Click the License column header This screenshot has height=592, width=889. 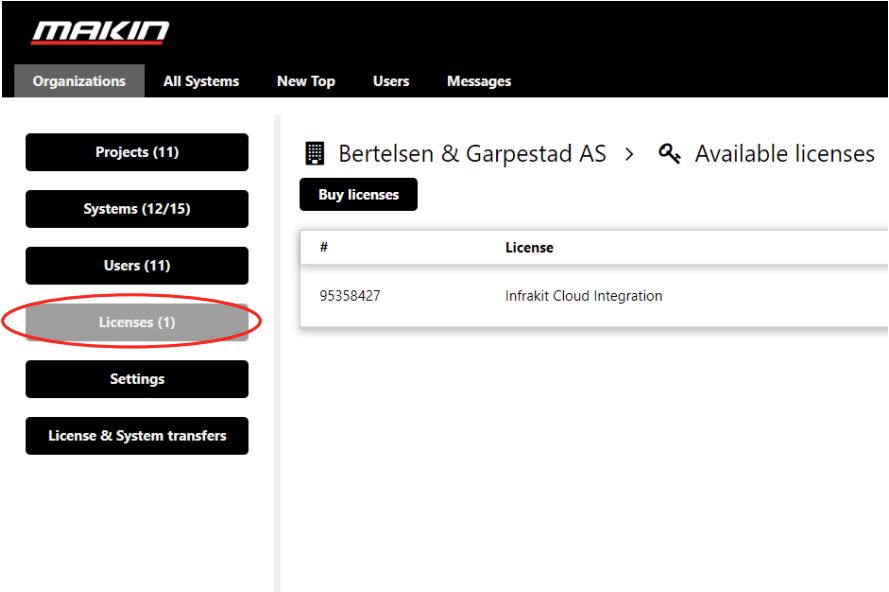[x=529, y=247]
